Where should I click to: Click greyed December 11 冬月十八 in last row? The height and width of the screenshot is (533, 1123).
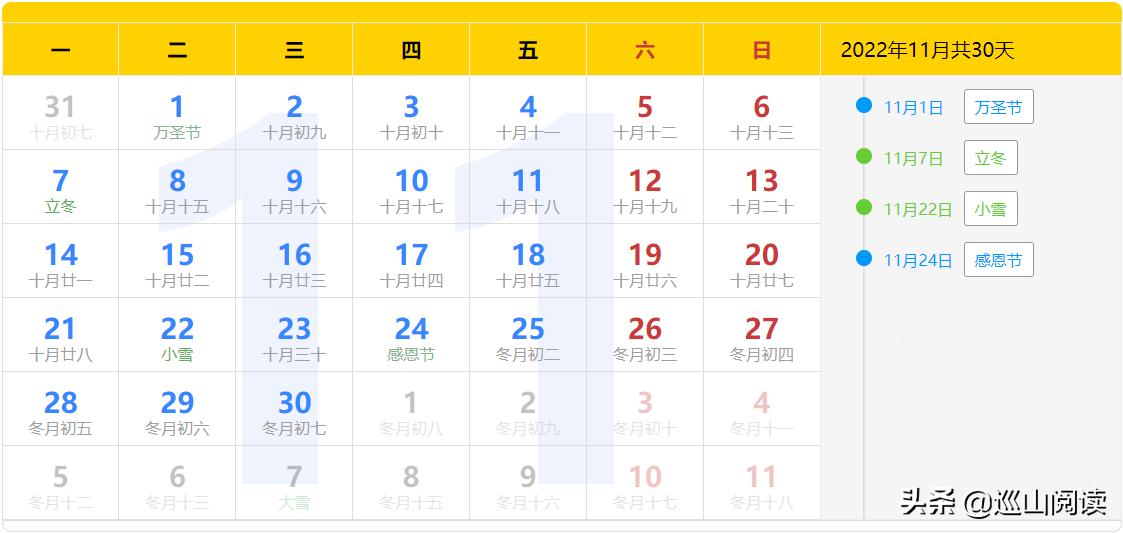tap(762, 483)
